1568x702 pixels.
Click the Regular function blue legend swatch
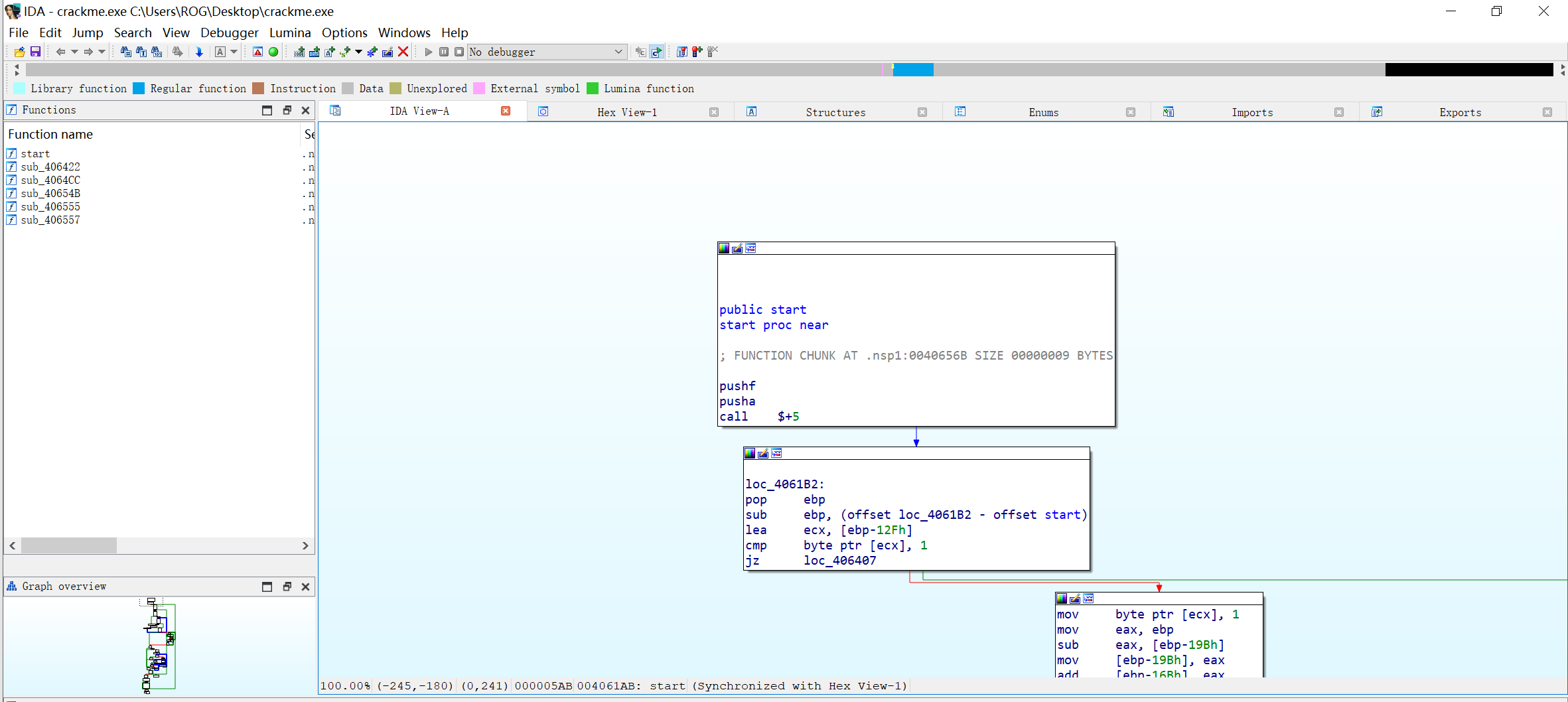[x=139, y=88]
